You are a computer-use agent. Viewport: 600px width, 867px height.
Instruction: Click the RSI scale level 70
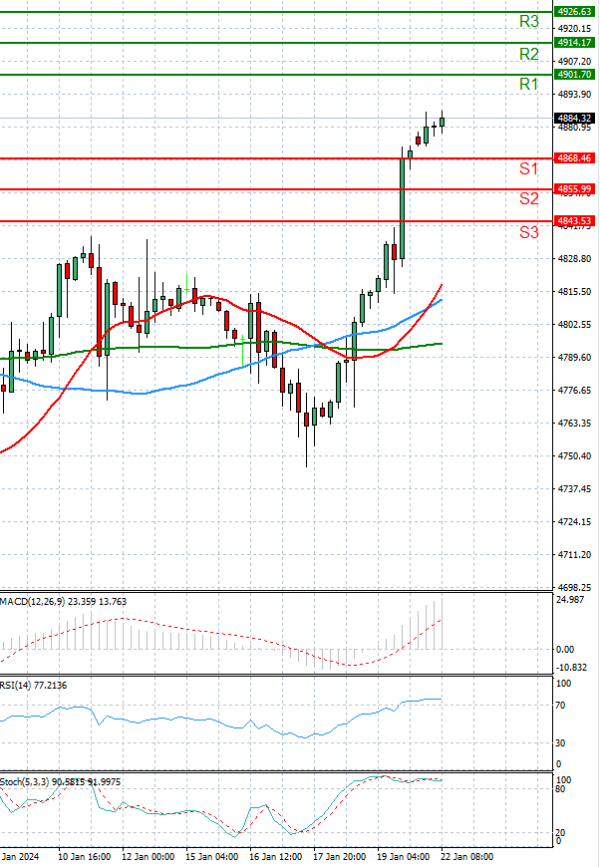560,706
